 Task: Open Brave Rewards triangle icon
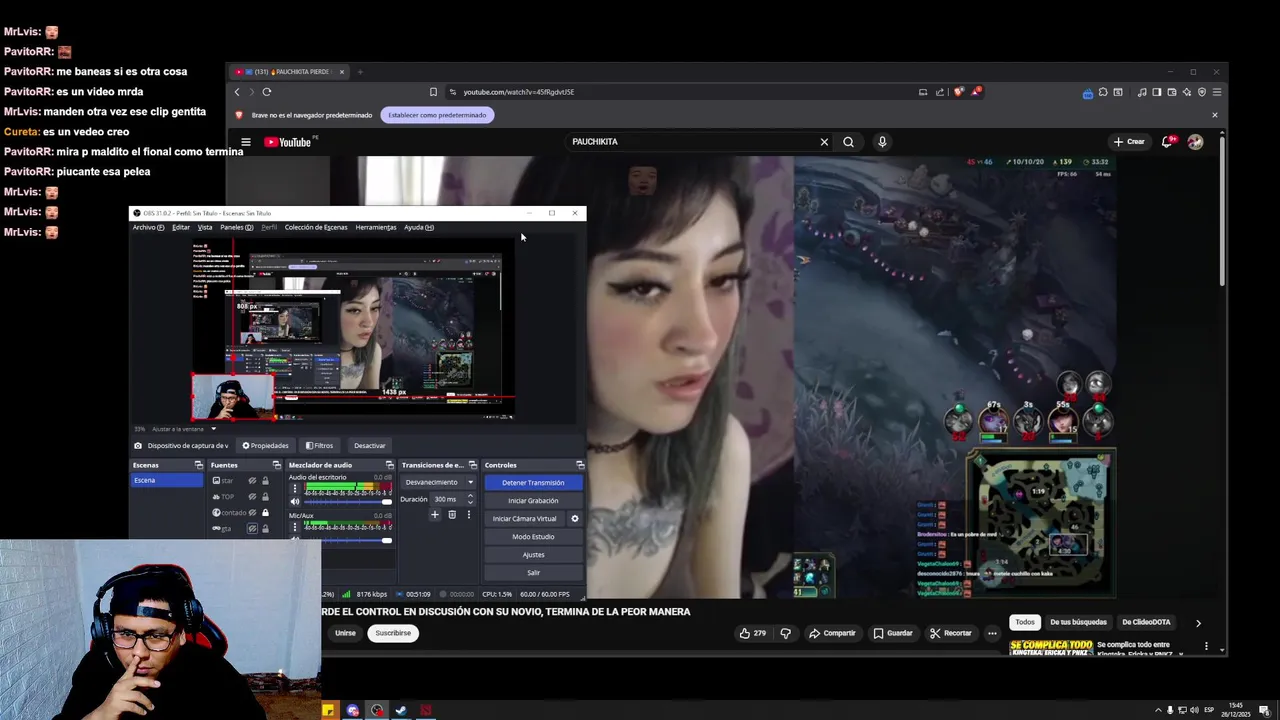tap(976, 92)
